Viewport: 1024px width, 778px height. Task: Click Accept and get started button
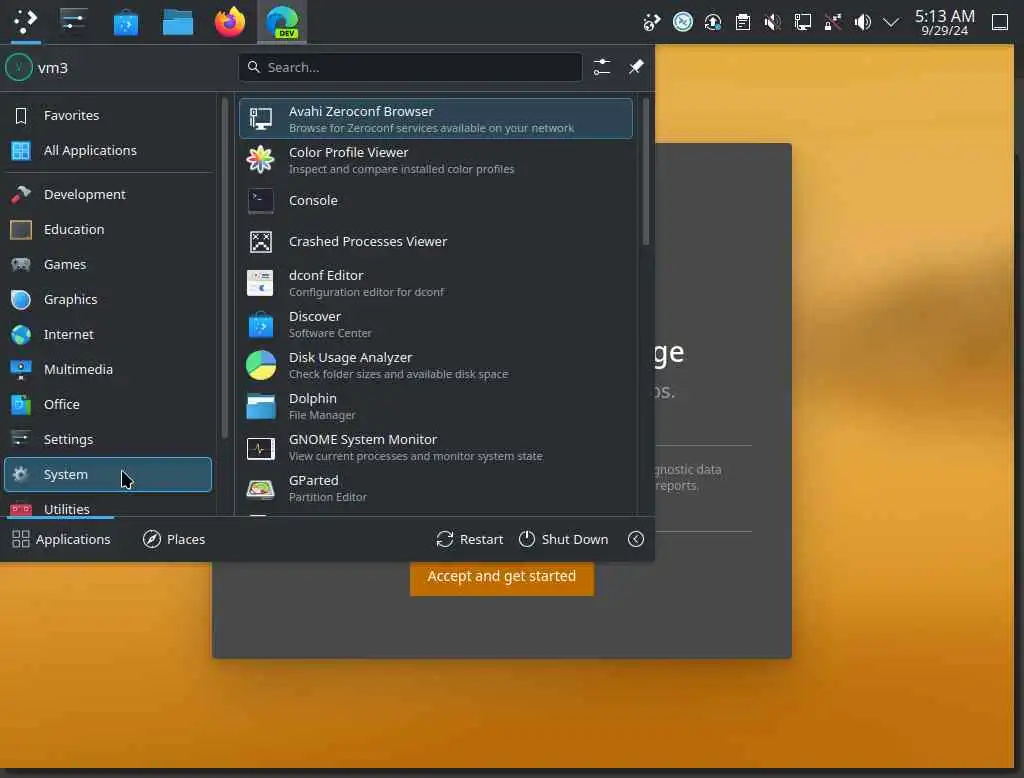click(x=502, y=577)
